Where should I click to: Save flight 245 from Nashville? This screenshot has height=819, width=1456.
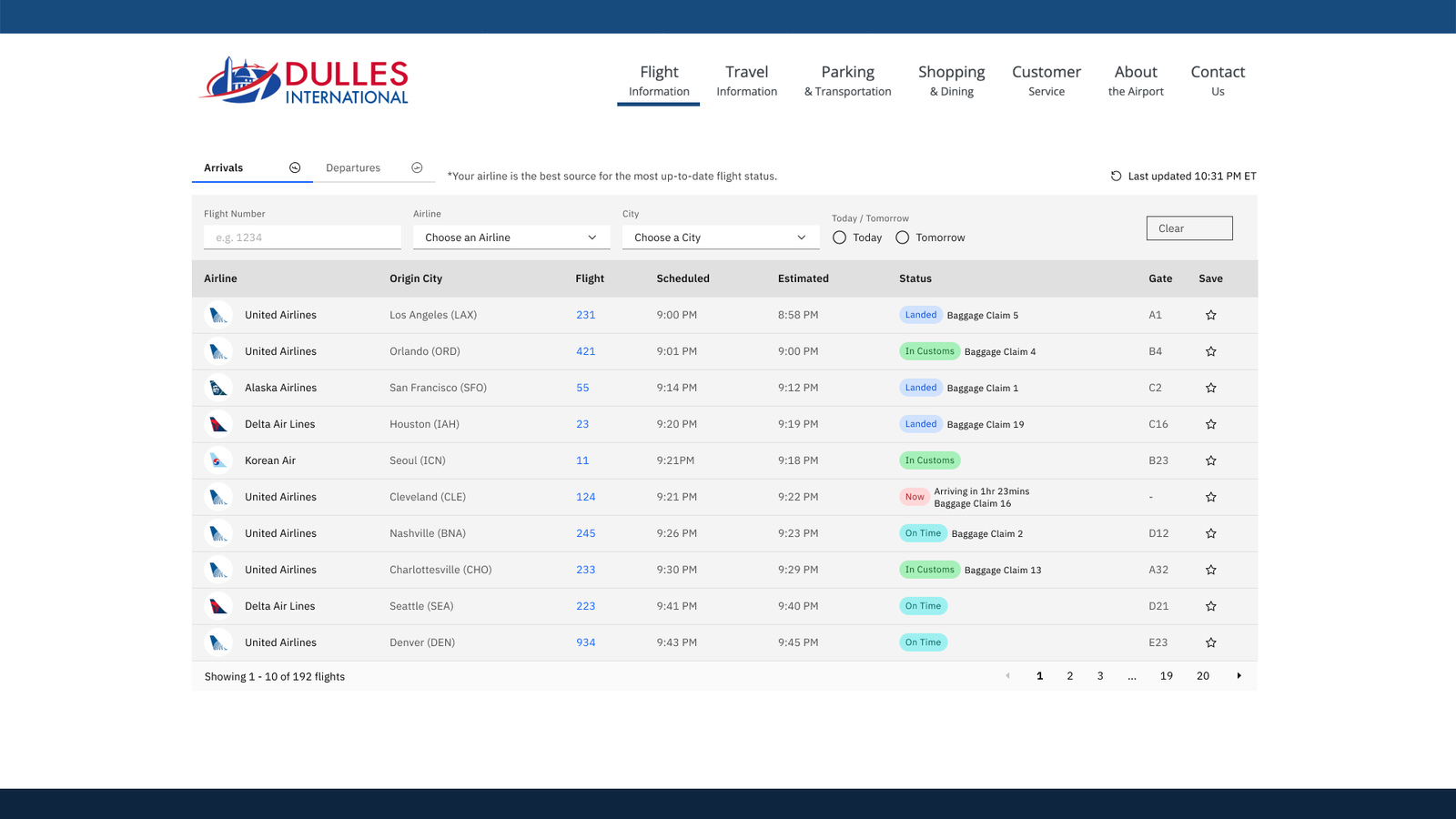(x=1211, y=533)
